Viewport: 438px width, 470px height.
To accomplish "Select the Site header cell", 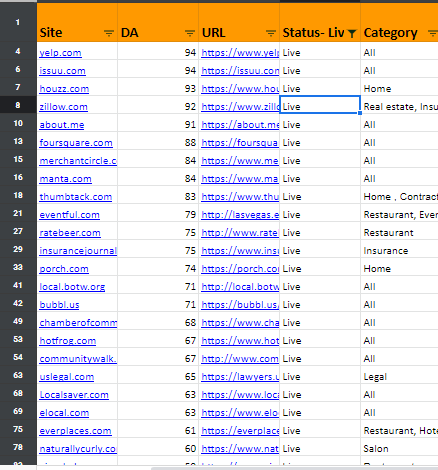I will [77, 22].
